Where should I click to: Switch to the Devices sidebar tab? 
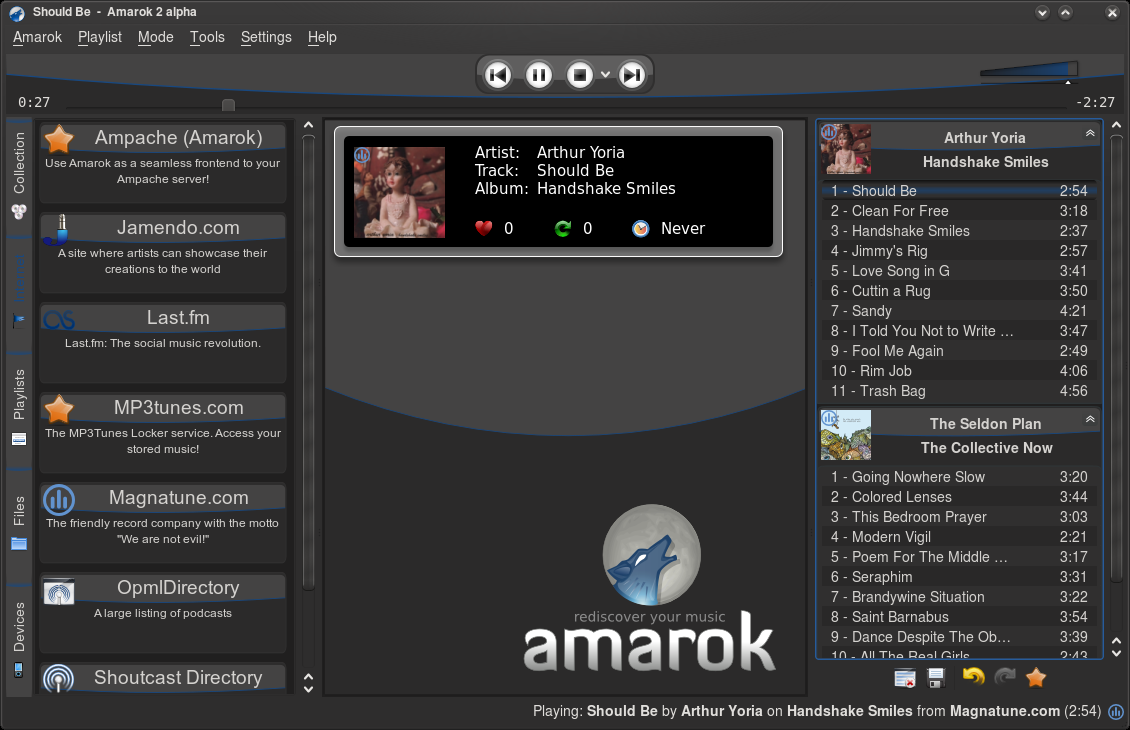(x=19, y=640)
